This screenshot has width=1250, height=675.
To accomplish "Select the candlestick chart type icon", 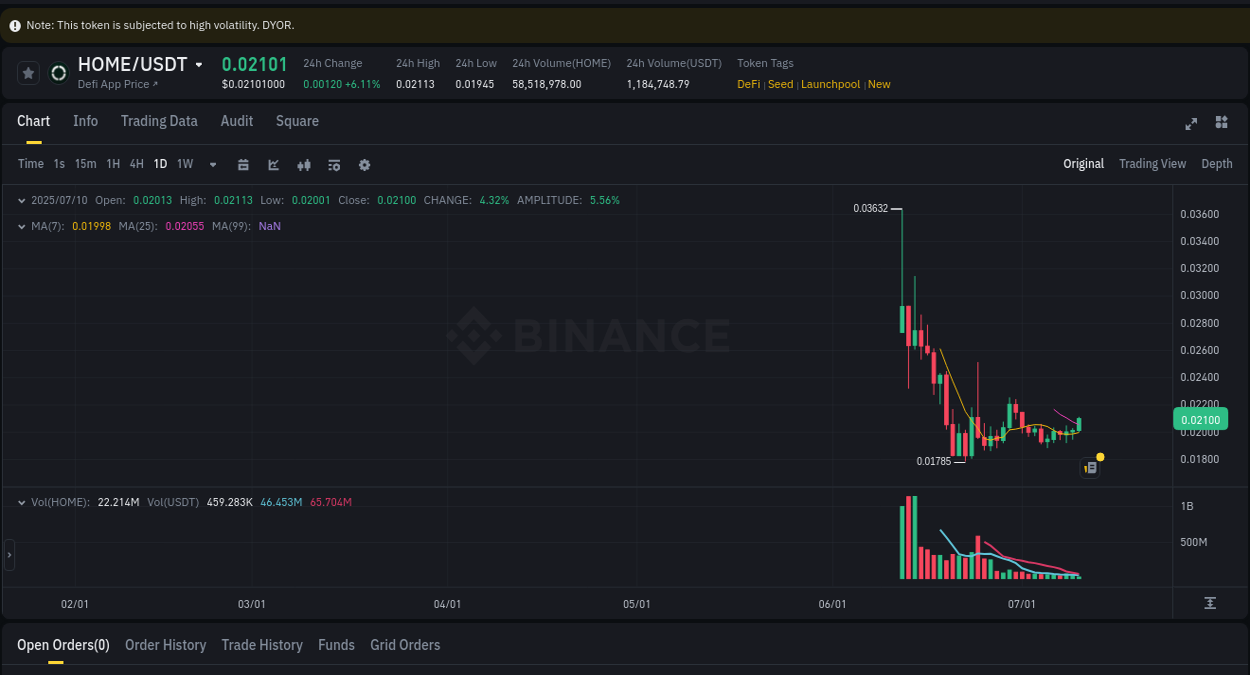I will tap(304, 164).
